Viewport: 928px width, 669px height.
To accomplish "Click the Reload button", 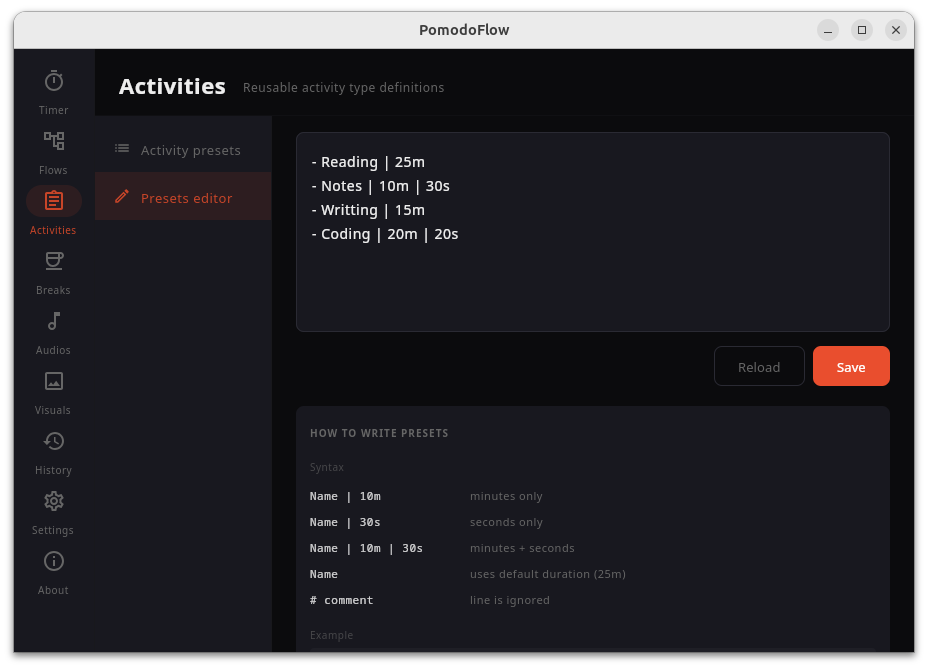I will pos(759,366).
